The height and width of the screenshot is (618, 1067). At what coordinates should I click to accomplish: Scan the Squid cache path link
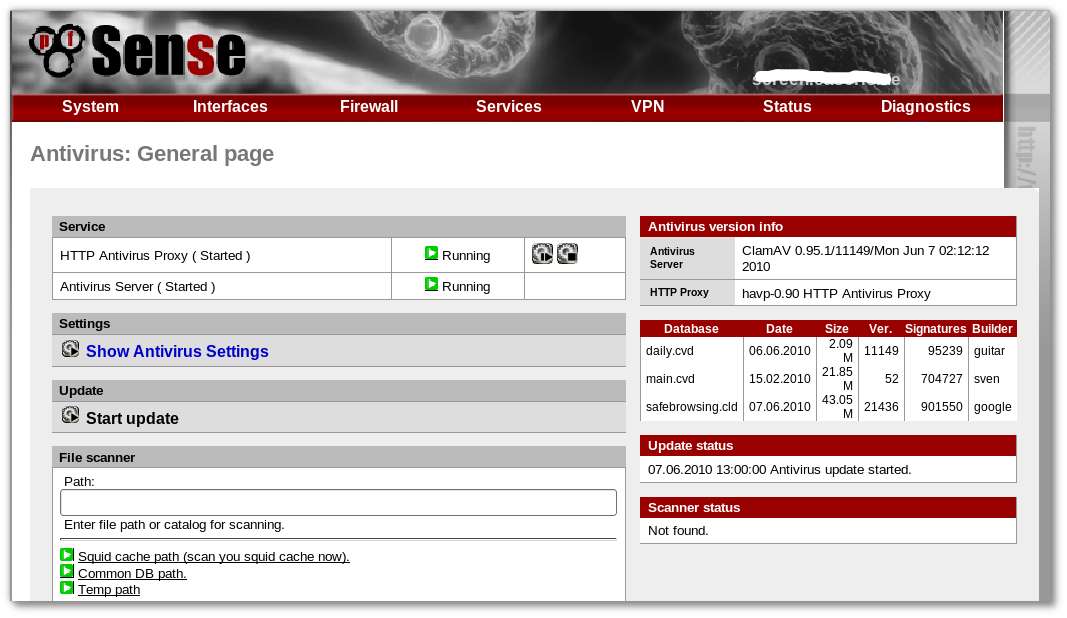pos(214,557)
